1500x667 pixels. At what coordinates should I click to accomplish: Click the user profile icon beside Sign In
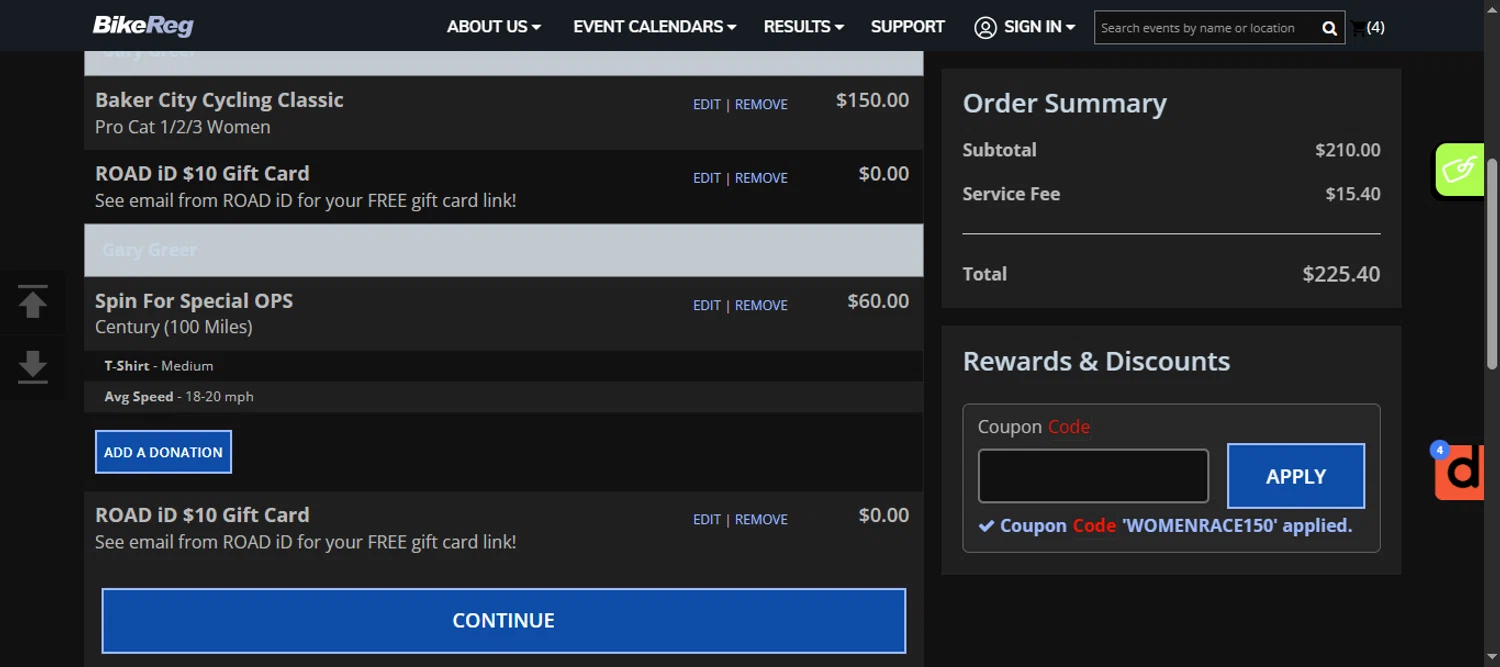click(985, 27)
